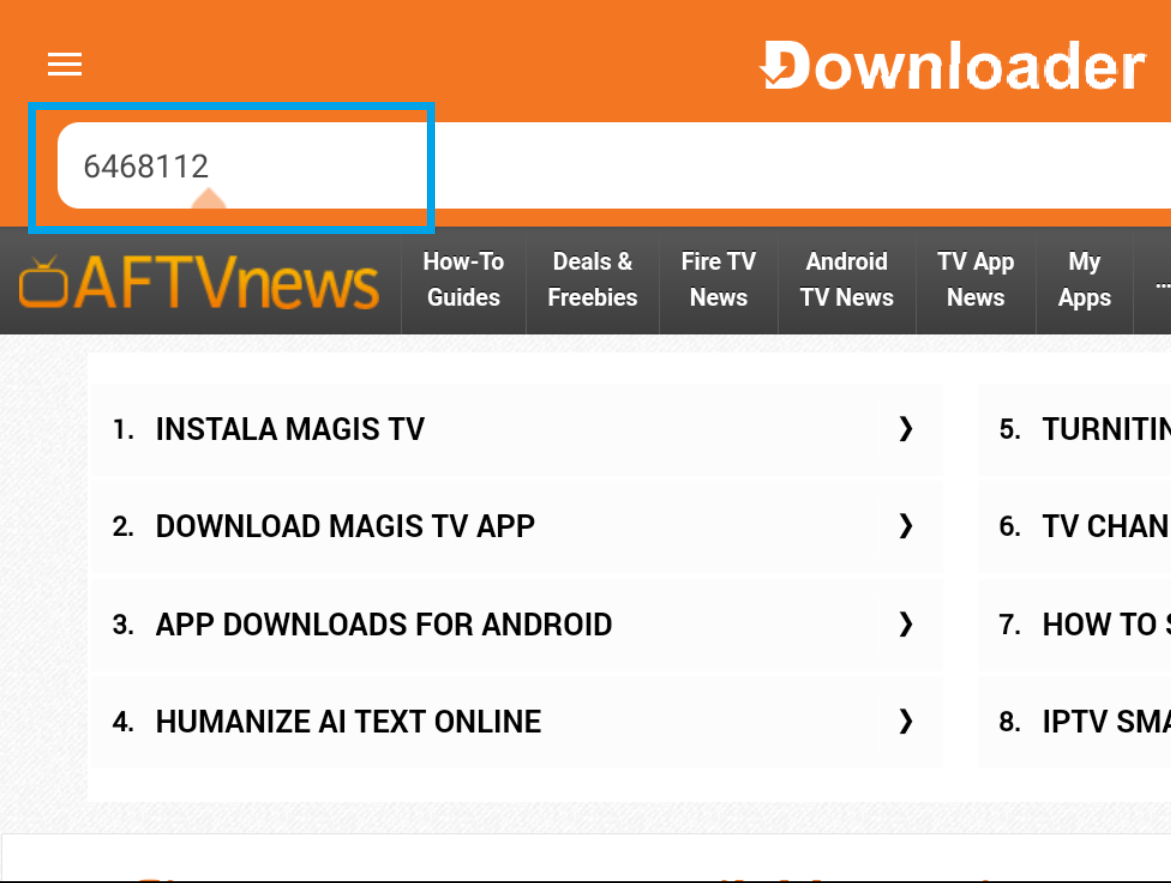Expand the APP DOWNLOADS FOR ANDROID arrow
1171x883 pixels.
point(905,624)
